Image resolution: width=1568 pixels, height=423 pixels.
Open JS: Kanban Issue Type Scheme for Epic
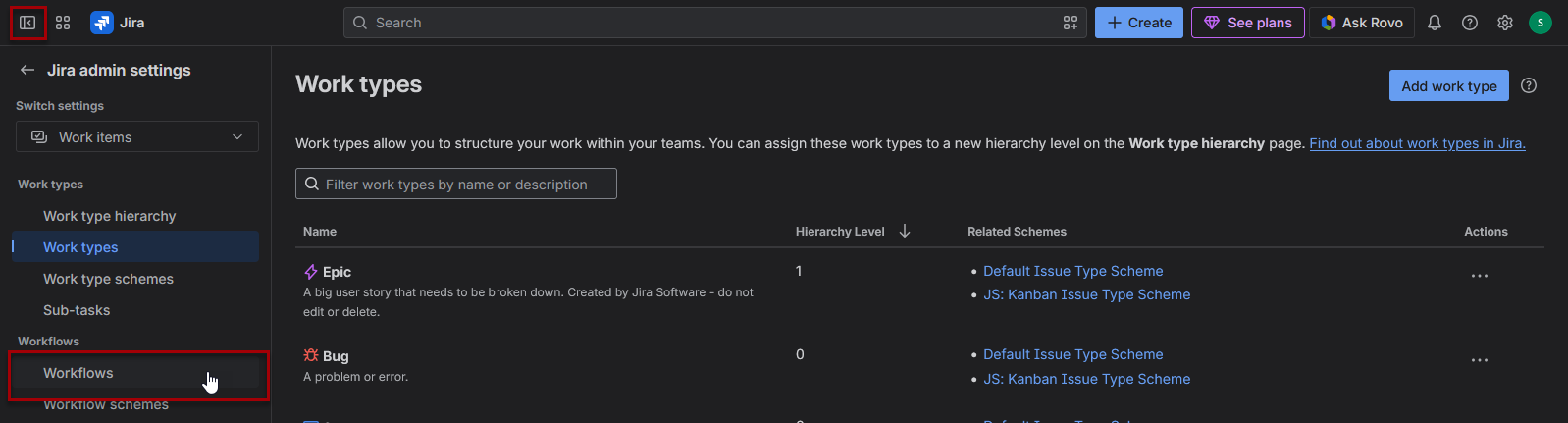point(1086,294)
